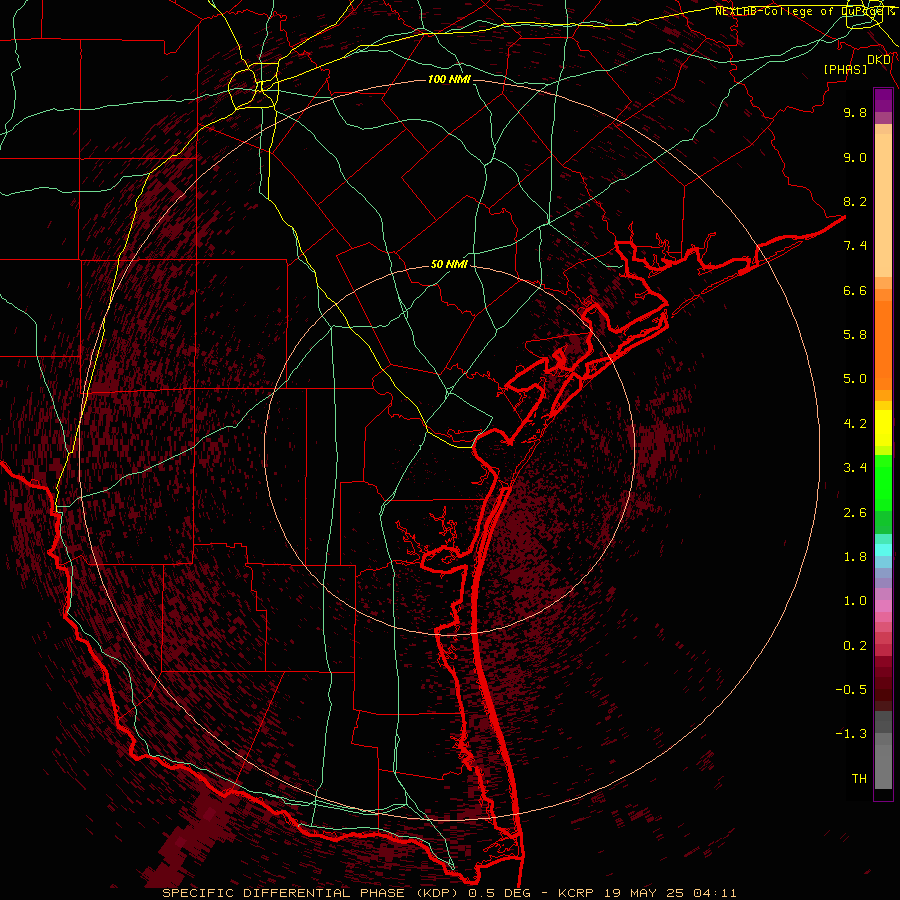Click the "50 NMI" range ring label
The width and height of the screenshot is (900, 900).
(449, 264)
